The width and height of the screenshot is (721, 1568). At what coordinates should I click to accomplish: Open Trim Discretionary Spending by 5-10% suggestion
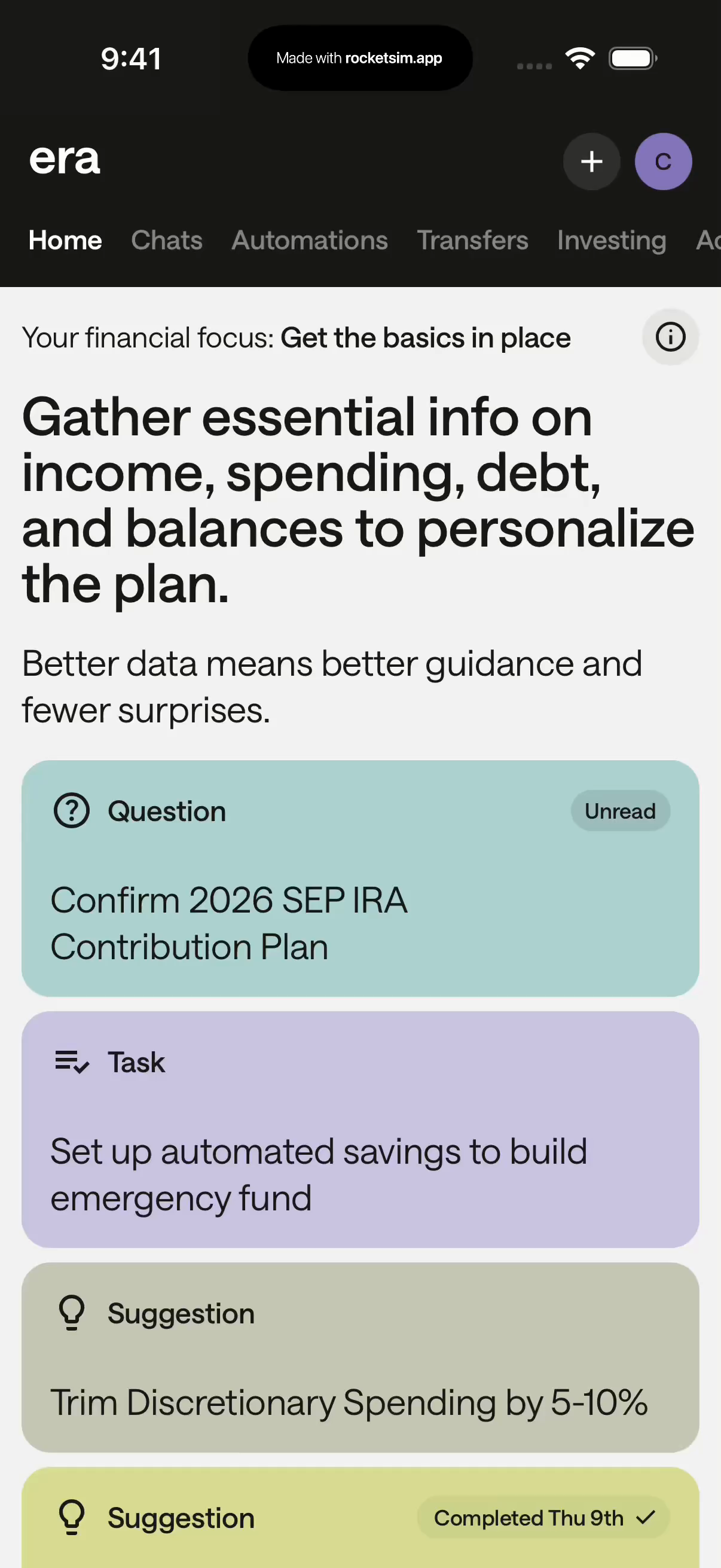point(349,1402)
